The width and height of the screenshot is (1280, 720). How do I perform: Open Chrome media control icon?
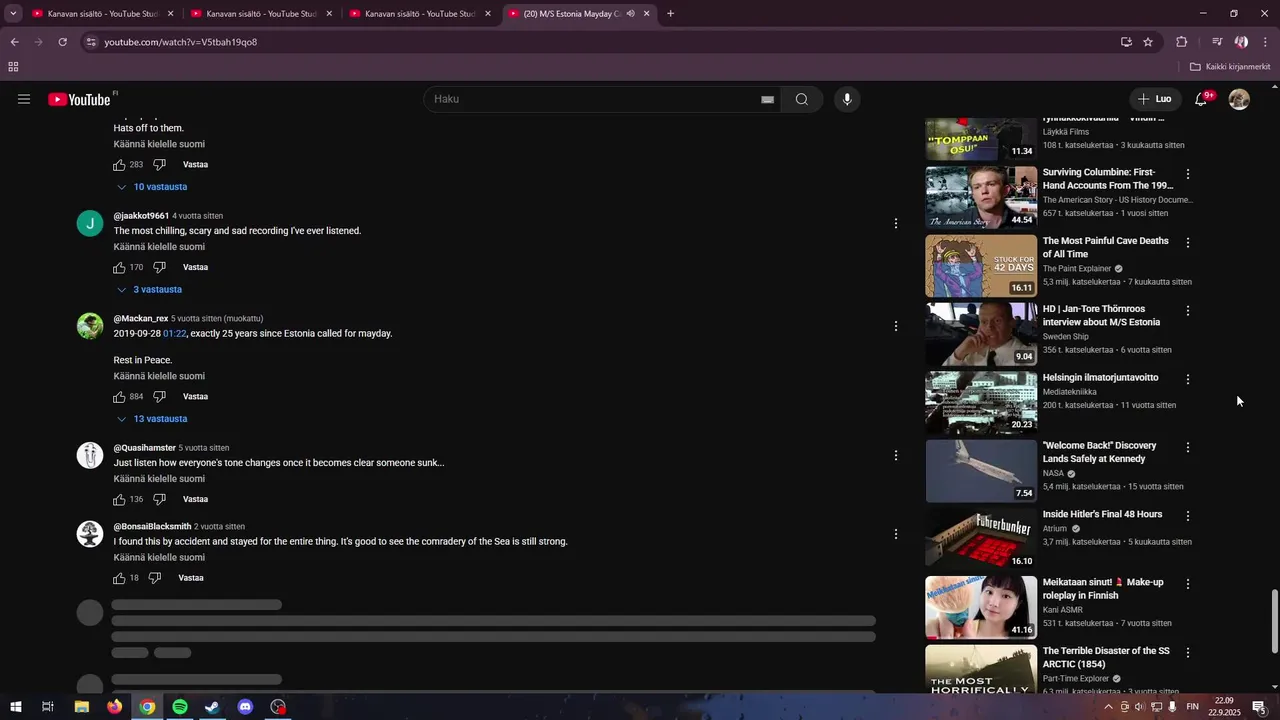pos(1217,42)
